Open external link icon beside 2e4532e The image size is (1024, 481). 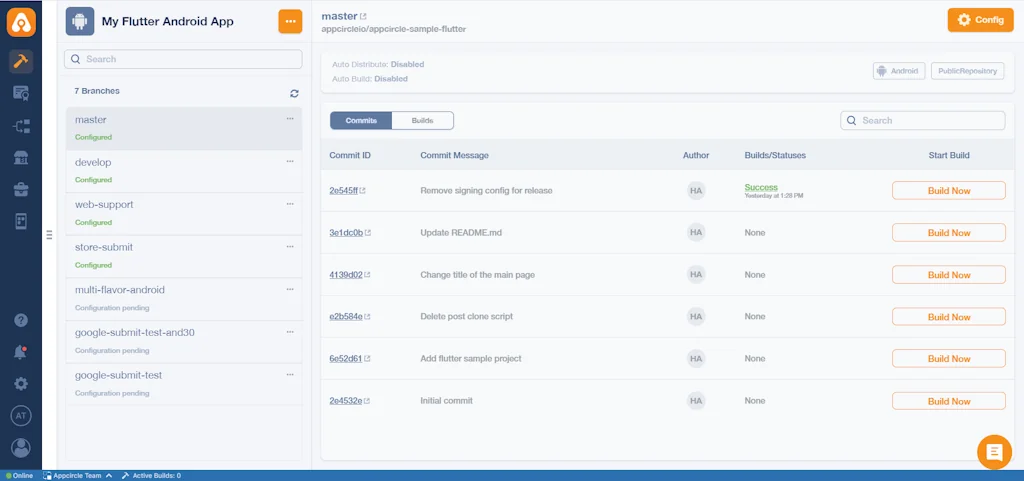click(367, 401)
